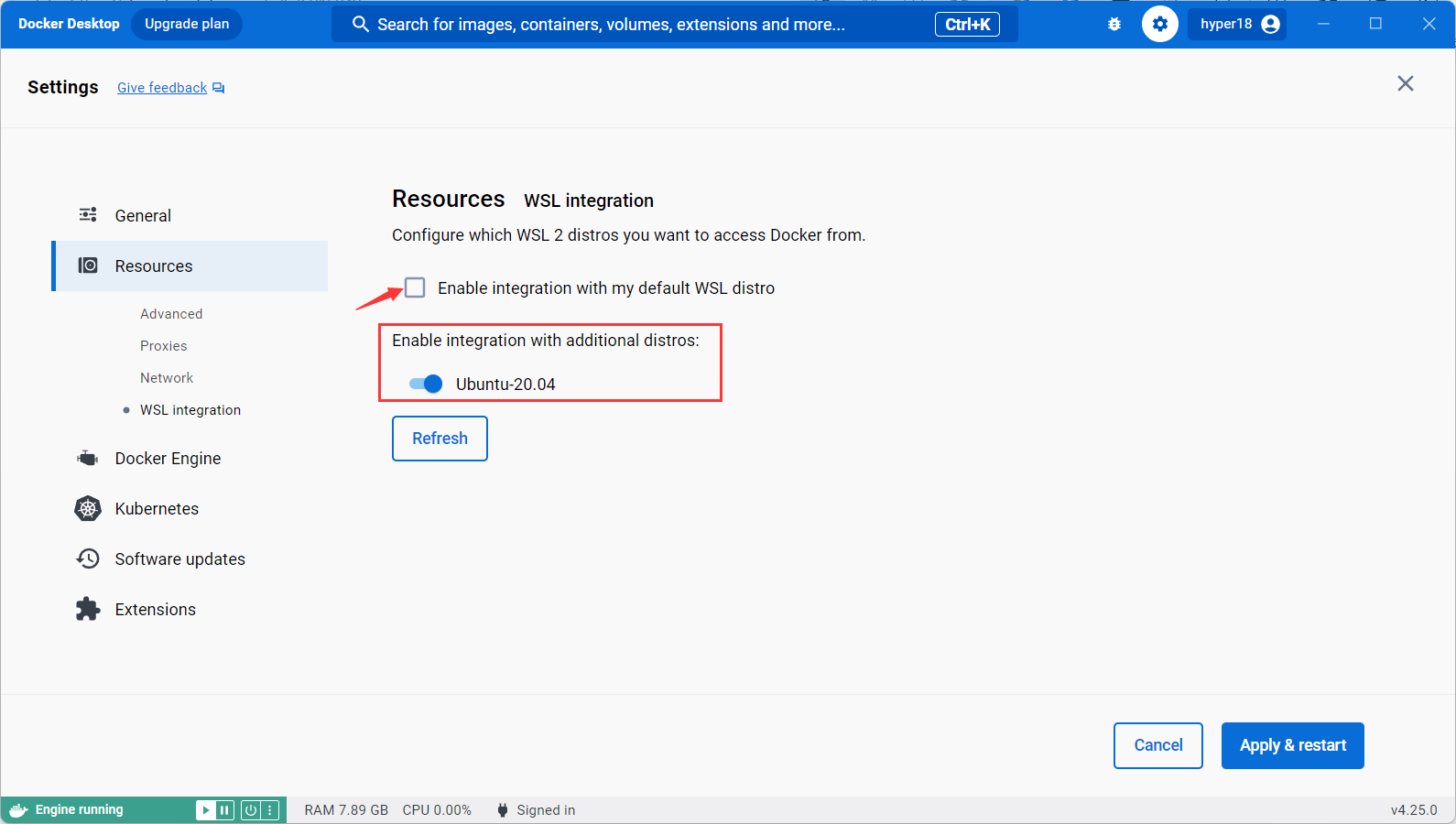This screenshot has width=1456, height=824.
Task: Follow the Give feedback link
Action: coord(162,88)
